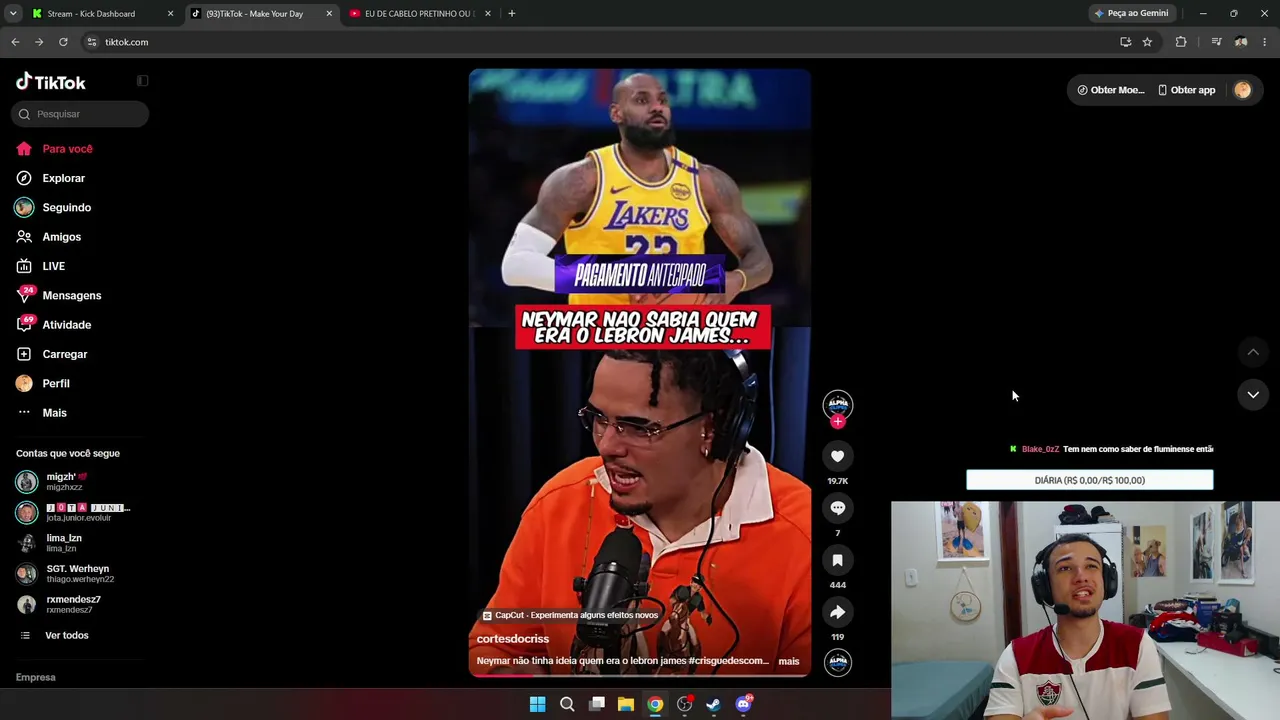This screenshot has height=720, width=1280.
Task: Open Windows Start menu
Action: point(537,704)
